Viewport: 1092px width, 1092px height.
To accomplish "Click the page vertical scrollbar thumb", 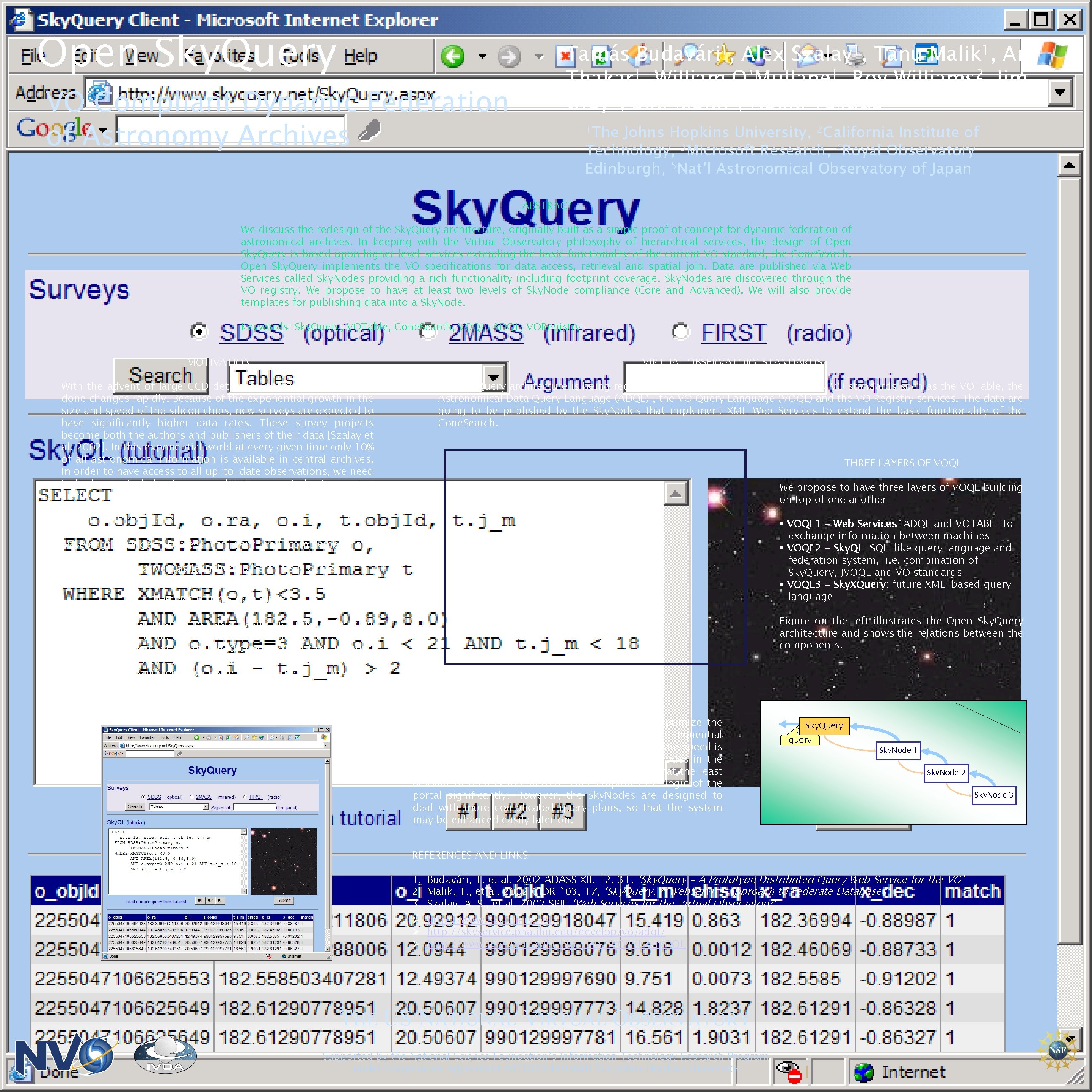I will 1069,561.
